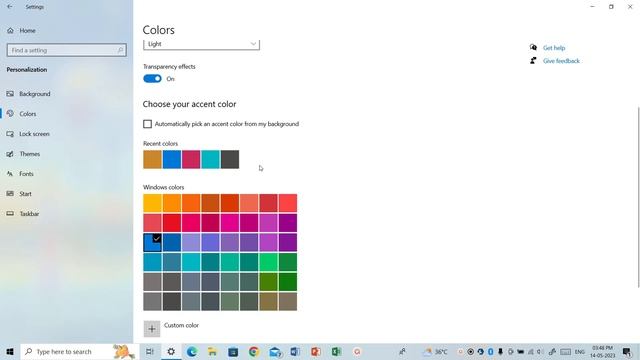This screenshot has height=360, width=640.
Task: Click the Give feedback person icon
Action: tap(533, 60)
